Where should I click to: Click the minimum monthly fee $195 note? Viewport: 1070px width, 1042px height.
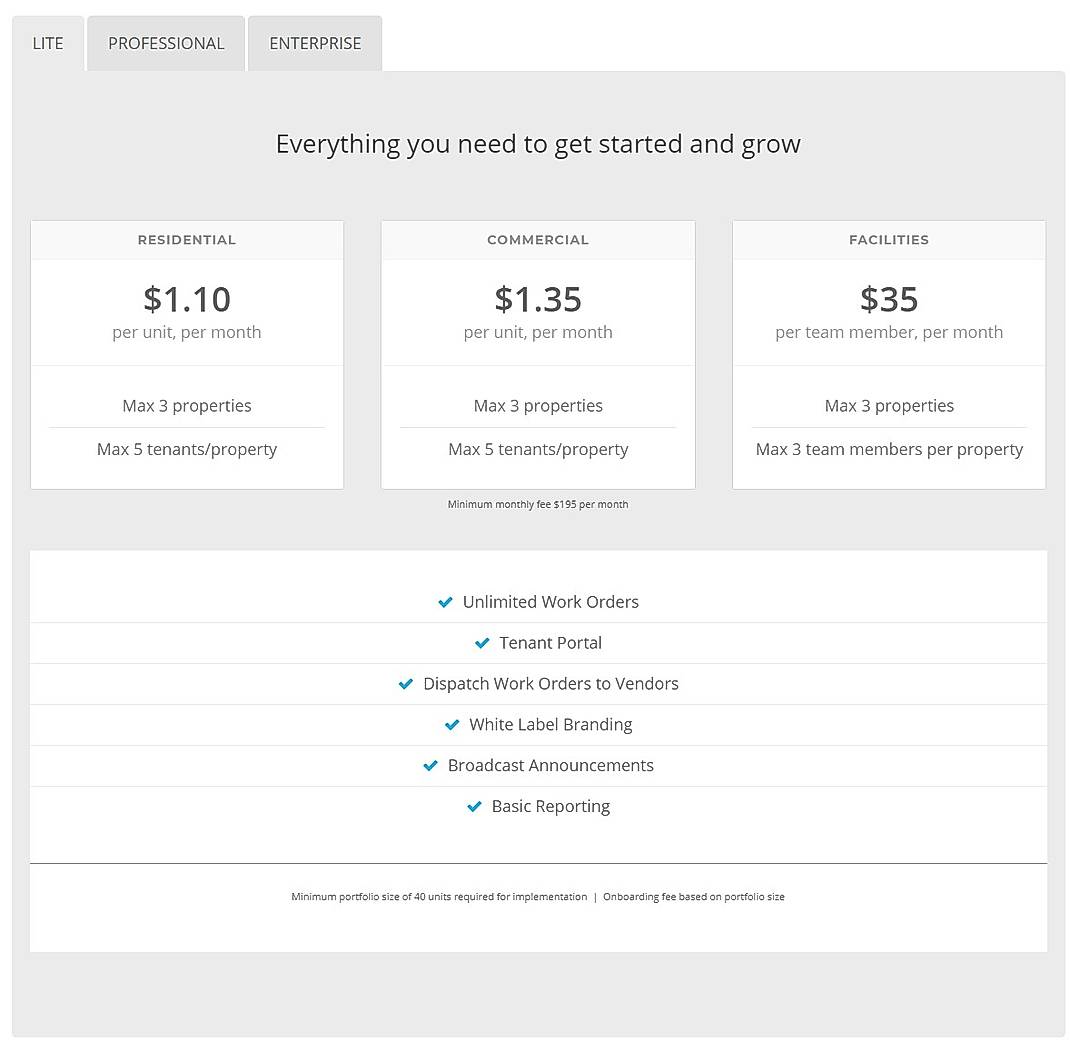pos(537,504)
